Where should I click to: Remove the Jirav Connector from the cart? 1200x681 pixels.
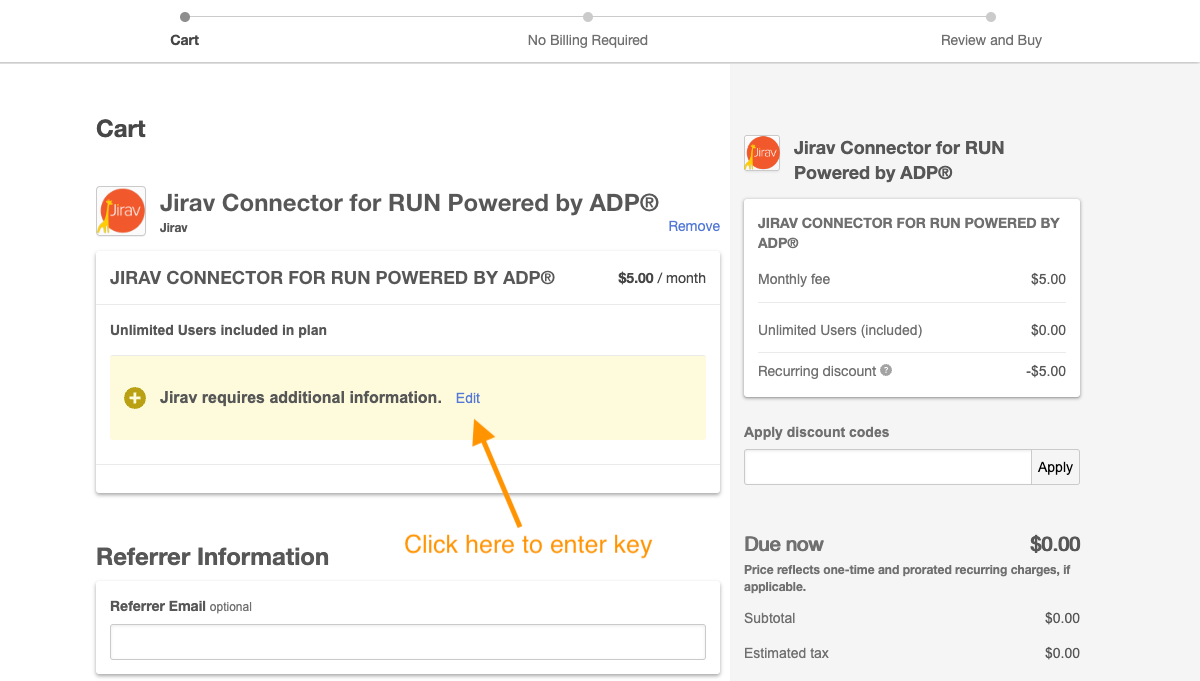694,226
